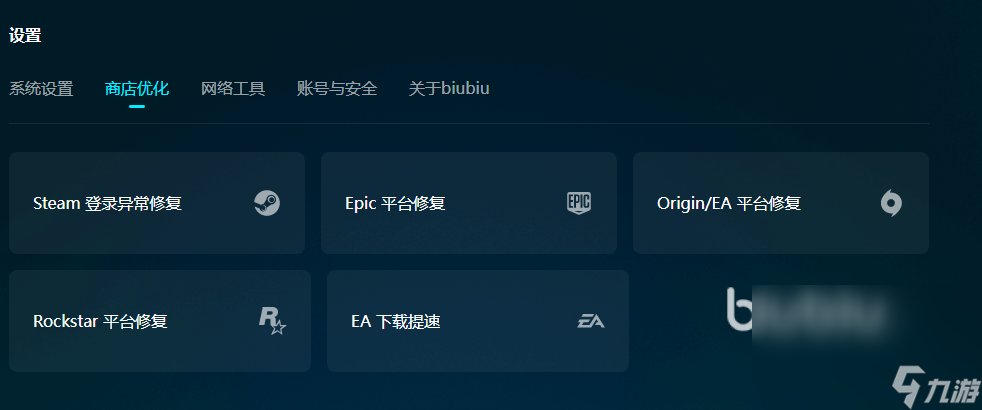The image size is (982, 410).
Task: Start Epic 平台修复
Action: (469, 203)
